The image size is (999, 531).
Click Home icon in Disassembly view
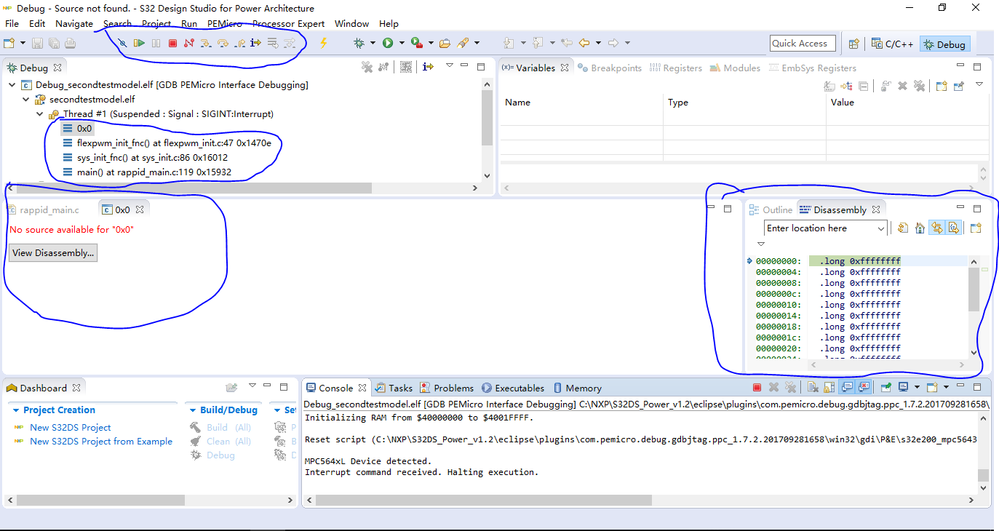coord(919,228)
